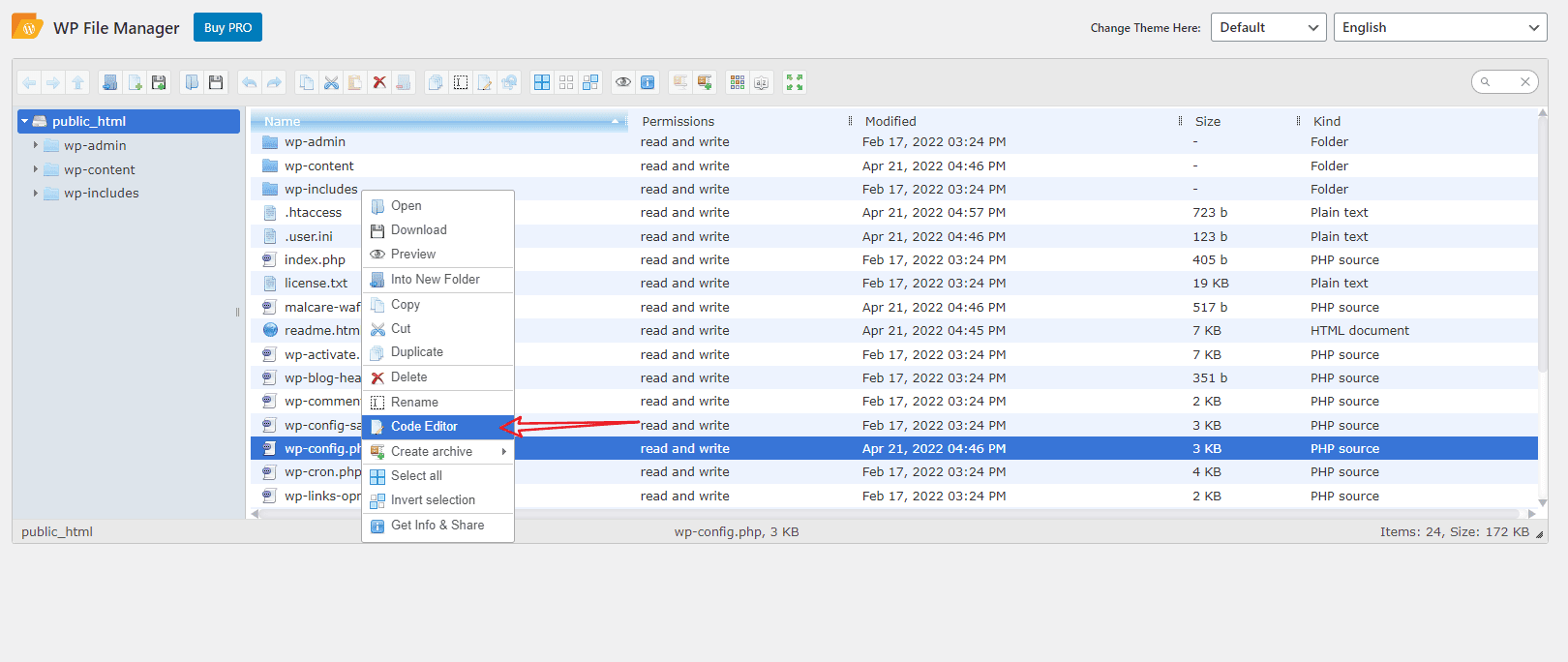The image size is (1568, 662).
Task: Open the English language dropdown
Action: 1439,27
